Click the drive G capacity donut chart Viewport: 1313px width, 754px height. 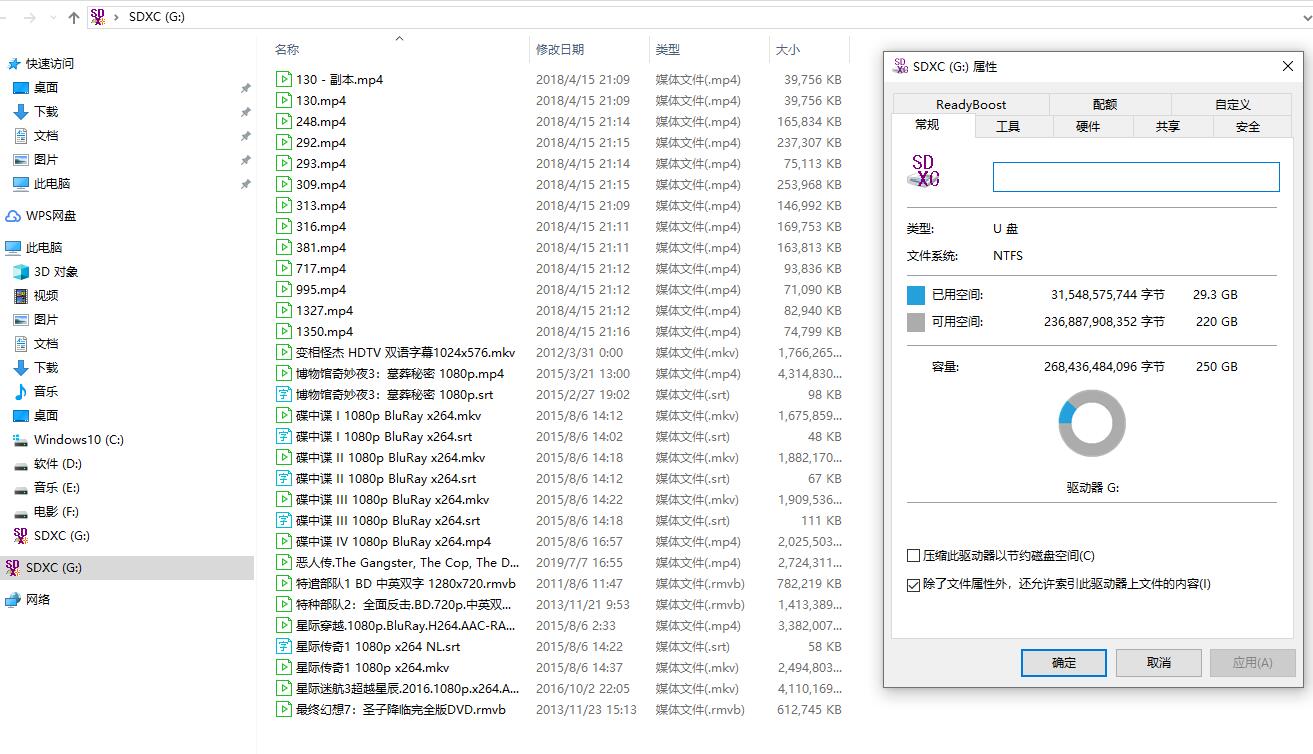[1091, 423]
